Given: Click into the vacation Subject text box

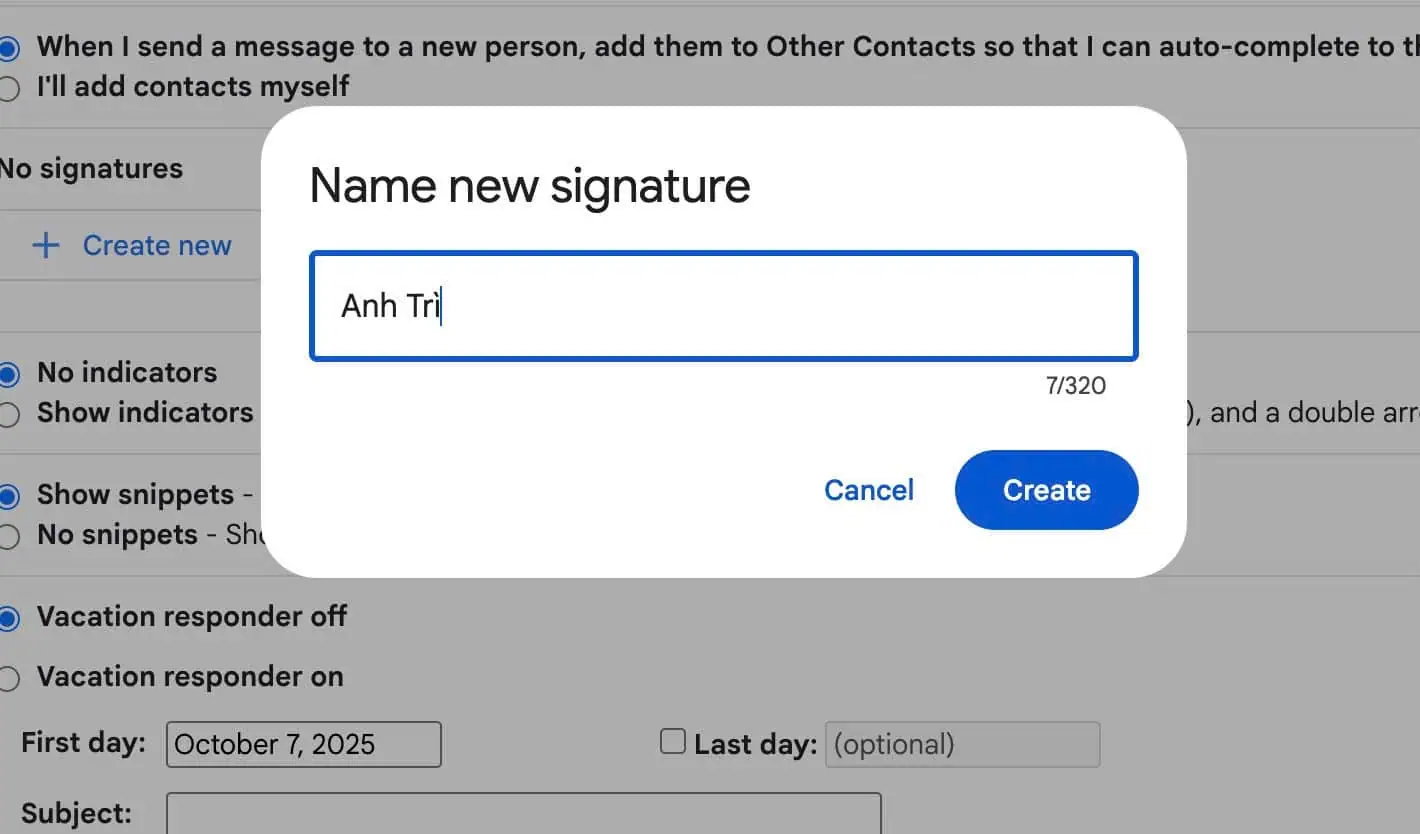Looking at the screenshot, I should 523,813.
